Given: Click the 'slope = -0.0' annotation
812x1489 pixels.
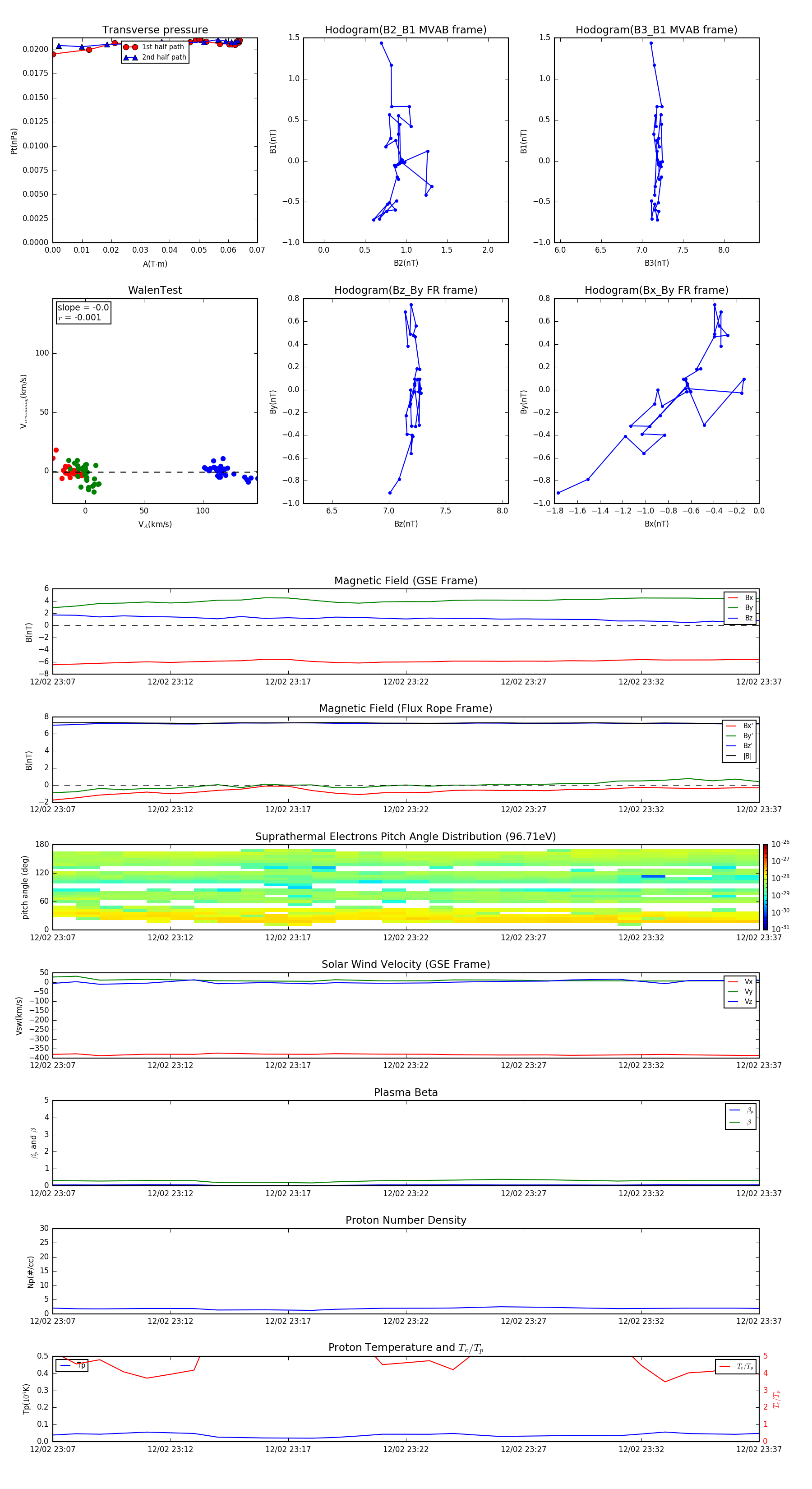Looking at the screenshot, I should [x=83, y=308].
